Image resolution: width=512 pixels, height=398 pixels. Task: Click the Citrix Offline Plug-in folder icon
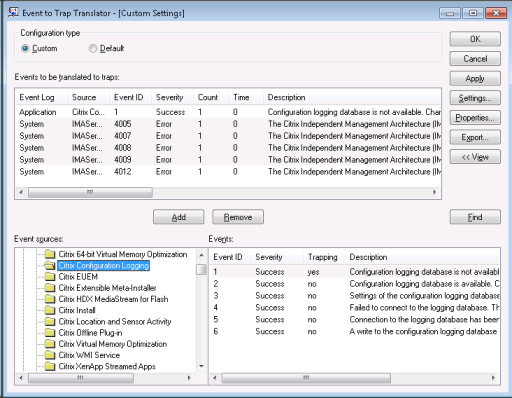[x=50, y=333]
